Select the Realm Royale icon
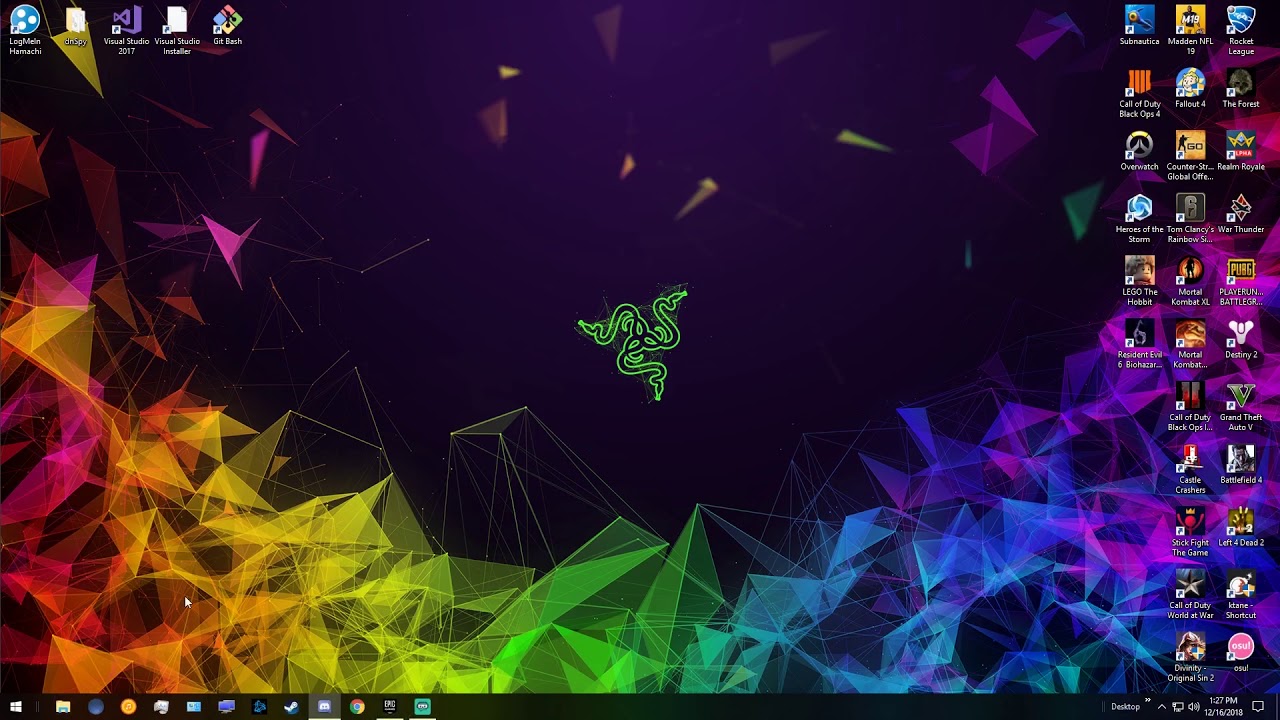1280x720 pixels. tap(1241, 152)
